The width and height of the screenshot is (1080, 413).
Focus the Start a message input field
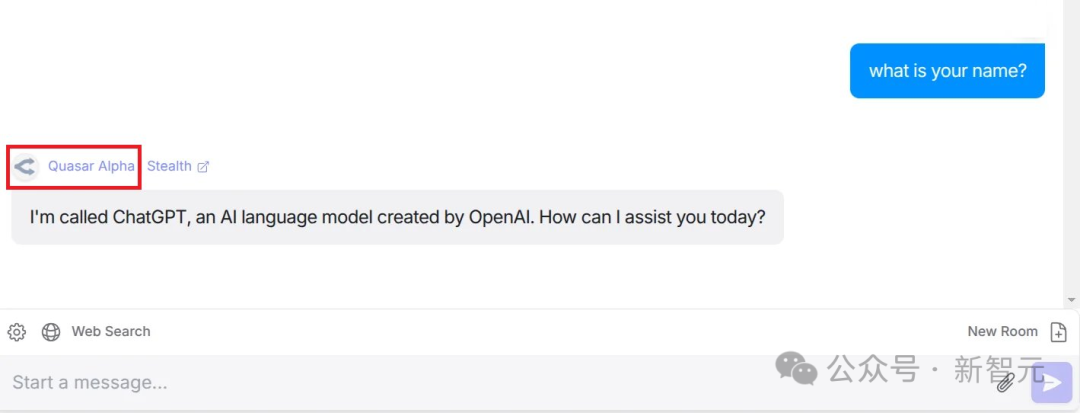click(x=400, y=382)
